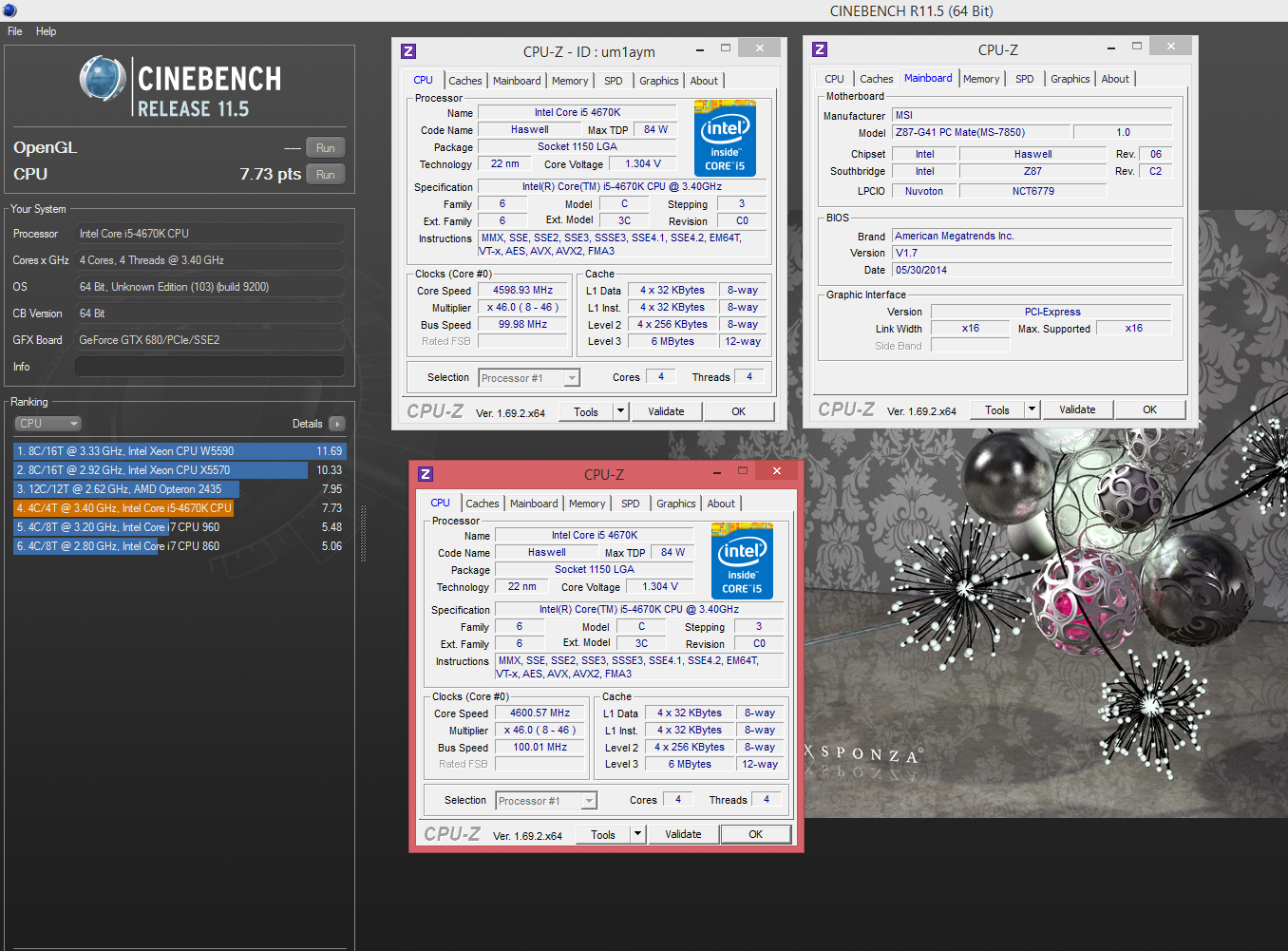Select the Graphics tab in the red-framed CPU-Z window
Viewport: 1288px width, 951px height.
point(675,504)
